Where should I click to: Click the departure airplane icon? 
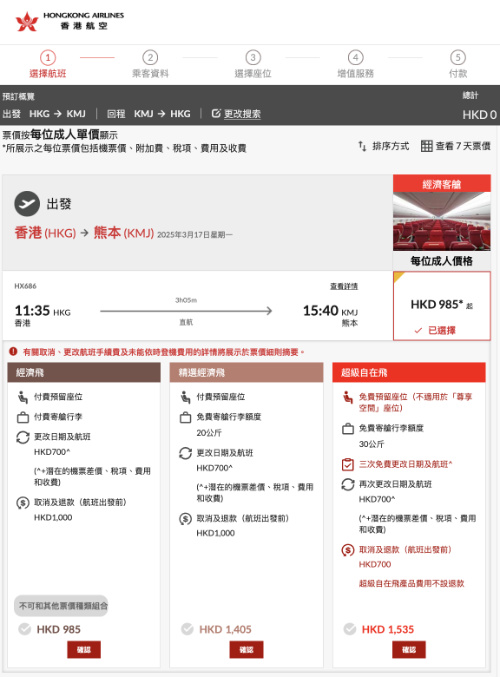click(27, 203)
